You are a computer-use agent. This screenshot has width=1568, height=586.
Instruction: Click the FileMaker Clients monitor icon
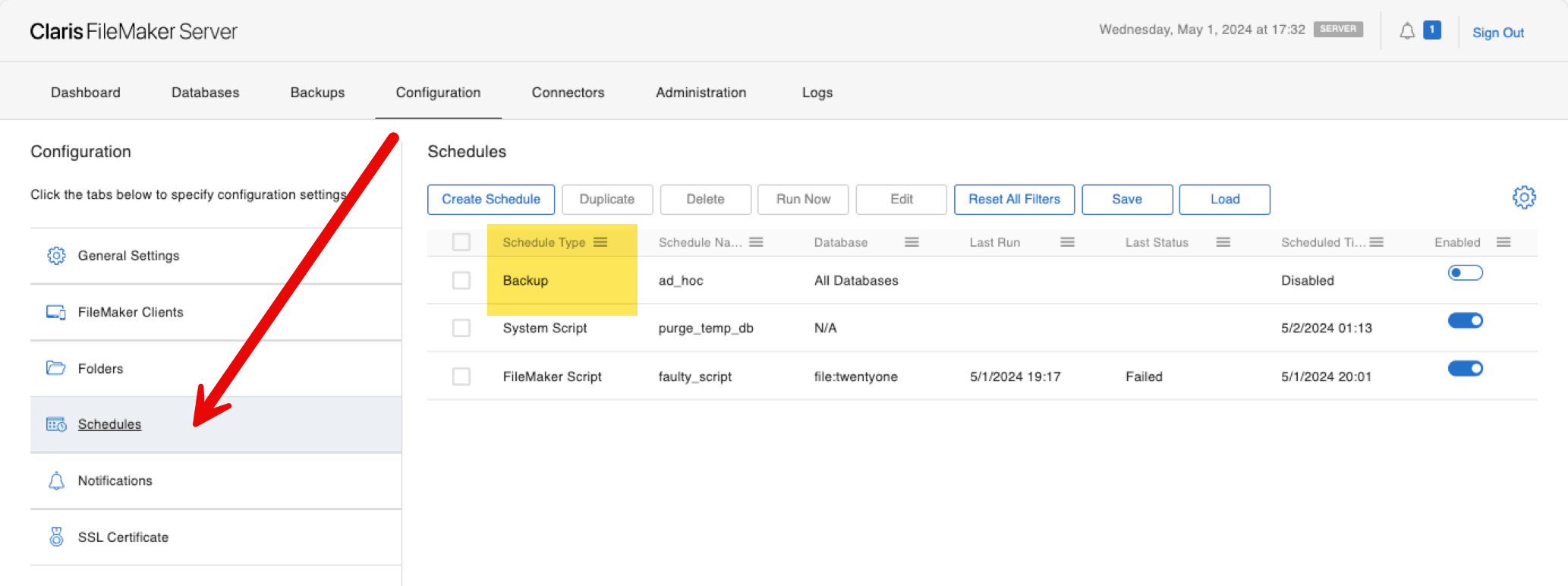[x=56, y=312]
